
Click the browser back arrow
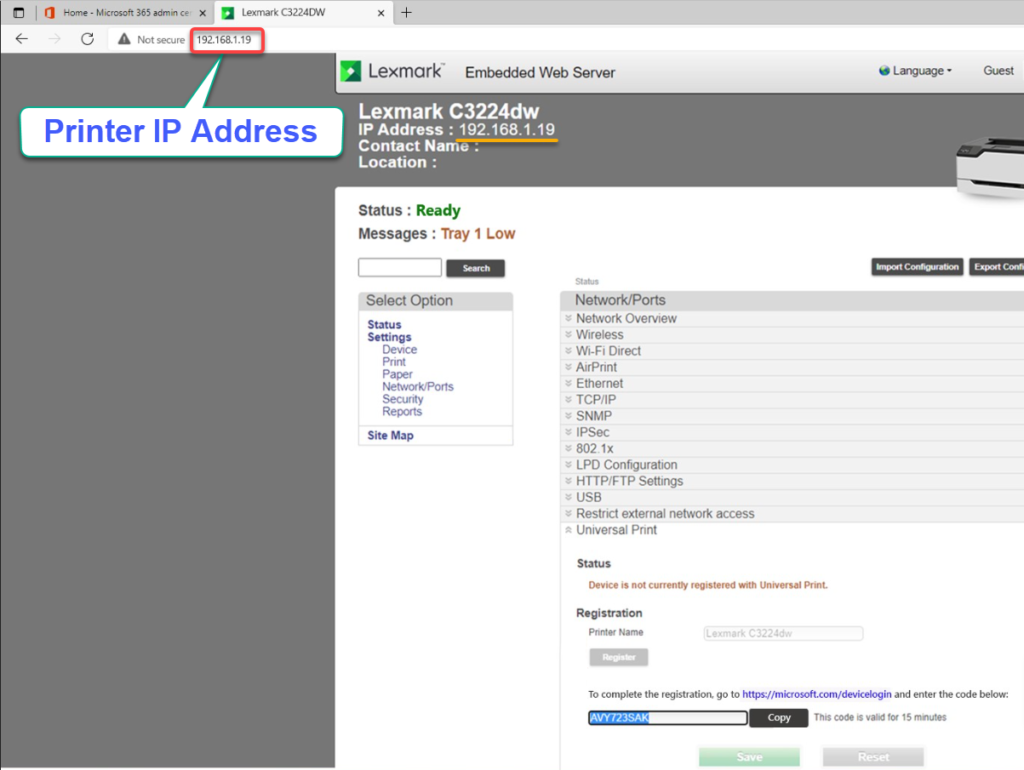tap(22, 40)
